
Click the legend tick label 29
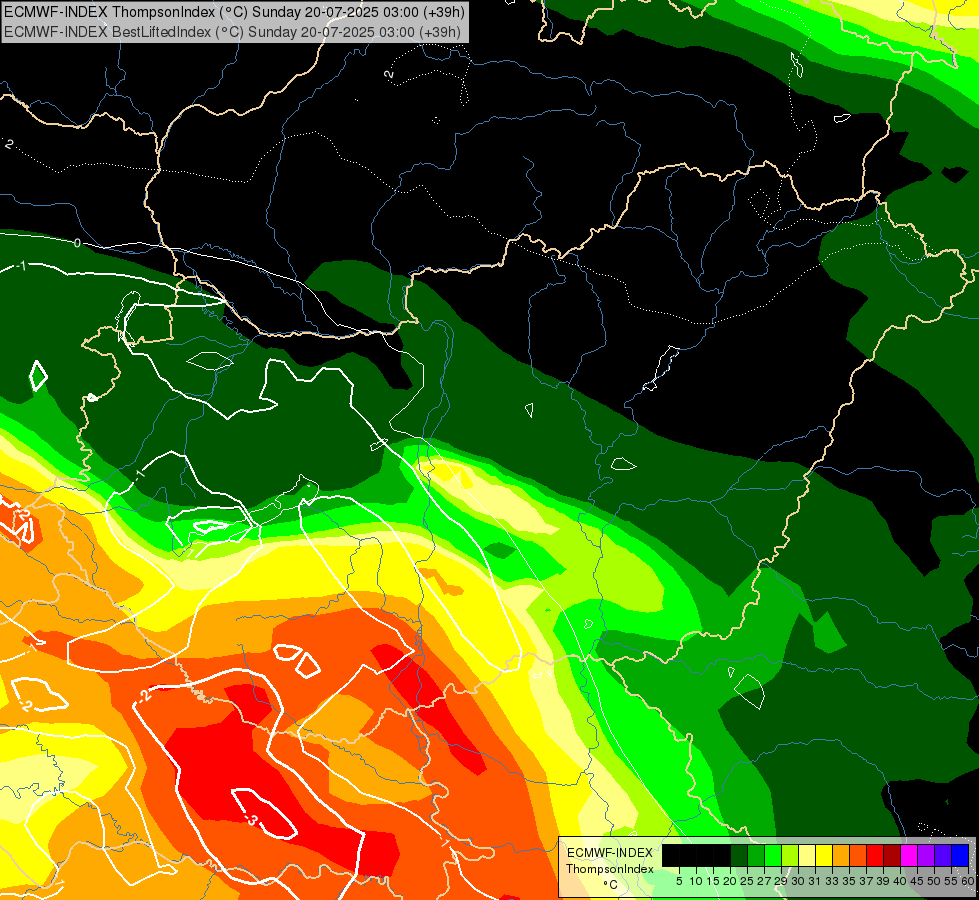[782, 881]
